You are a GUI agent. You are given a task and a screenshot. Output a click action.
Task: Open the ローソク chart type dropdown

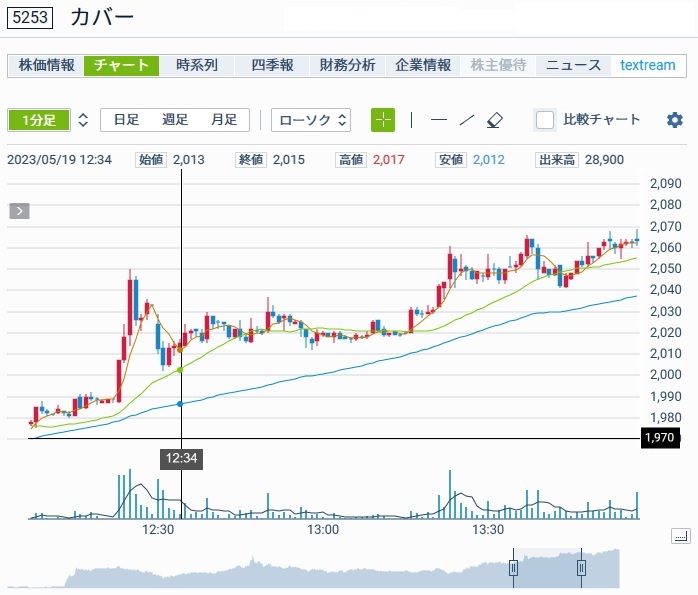(311, 120)
